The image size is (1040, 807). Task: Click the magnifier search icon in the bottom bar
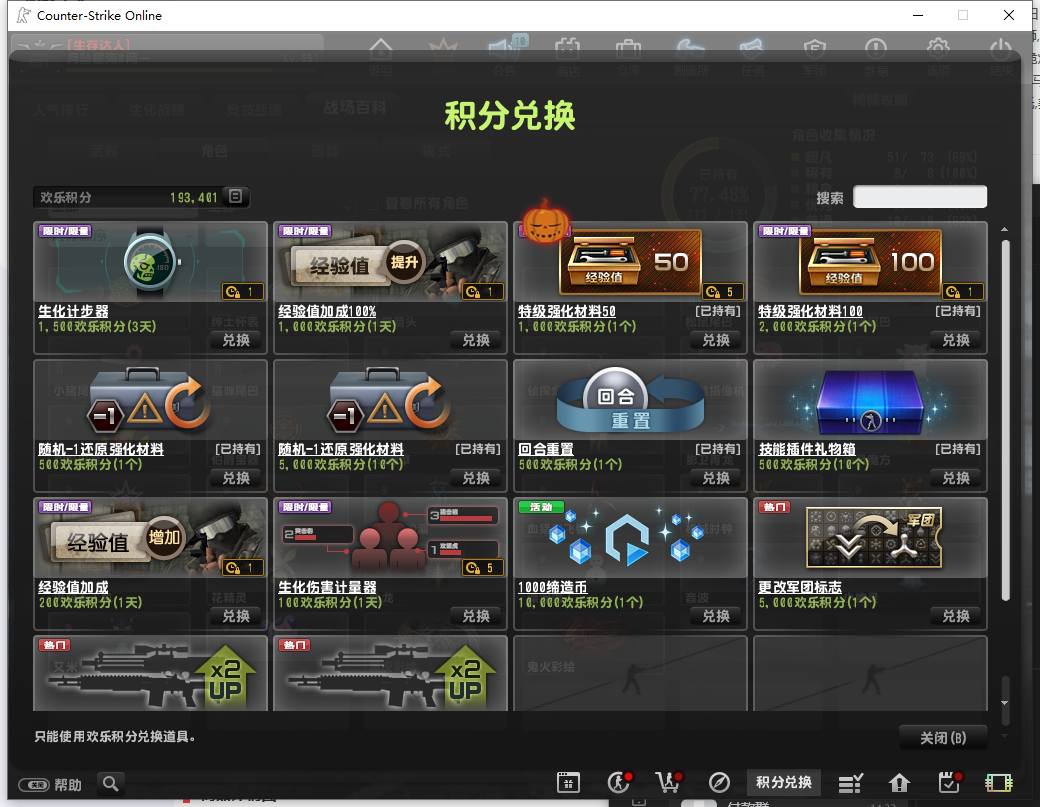pyautogui.click(x=111, y=784)
